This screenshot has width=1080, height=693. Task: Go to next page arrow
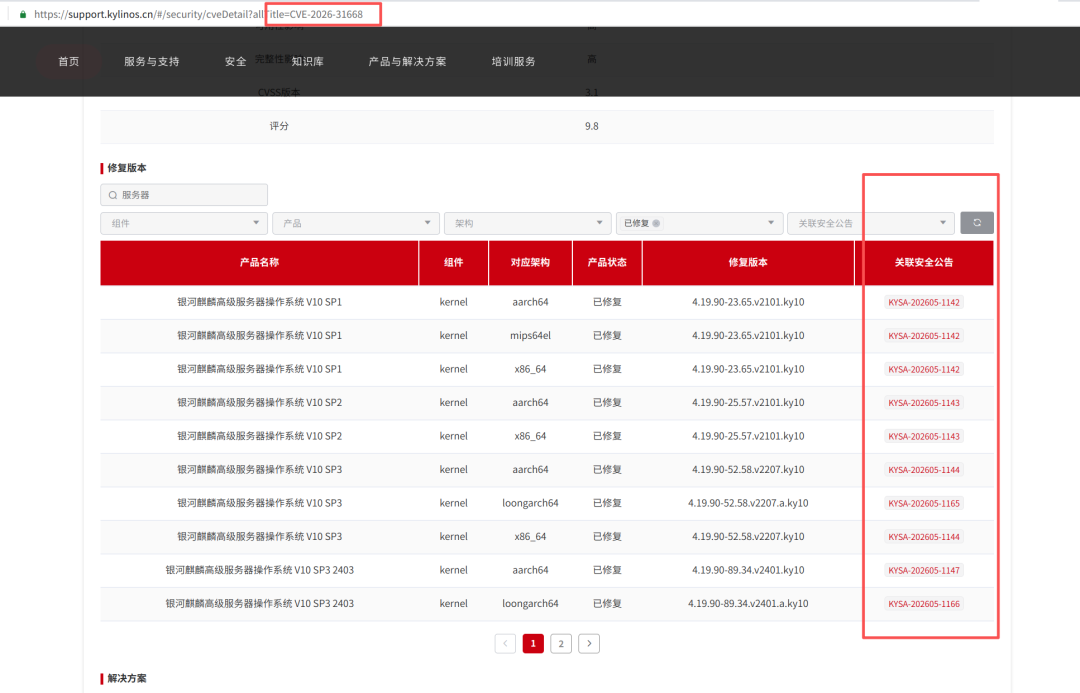pyautogui.click(x=589, y=643)
